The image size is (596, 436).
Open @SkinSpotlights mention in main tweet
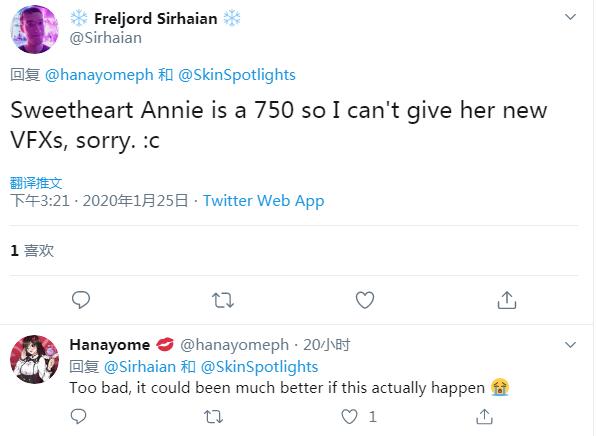pyautogui.click(x=237, y=75)
